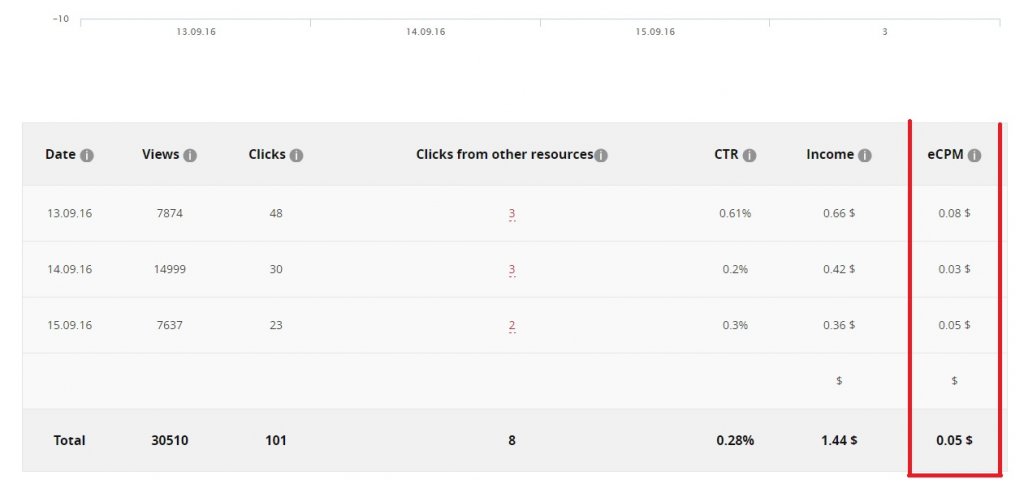Viewport: 1024px width, 501px height.
Task: Click the 0.66 $ income value
Action: [x=838, y=214]
